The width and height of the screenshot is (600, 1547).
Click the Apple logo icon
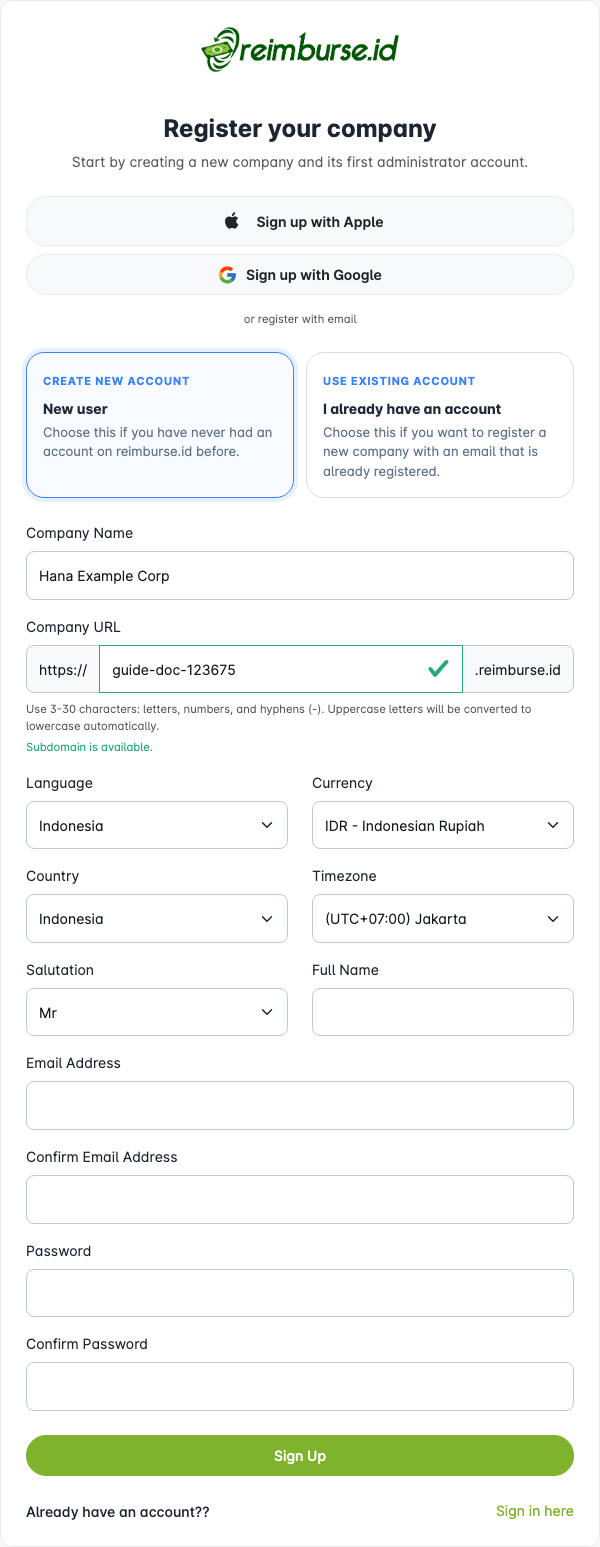pyautogui.click(x=231, y=221)
